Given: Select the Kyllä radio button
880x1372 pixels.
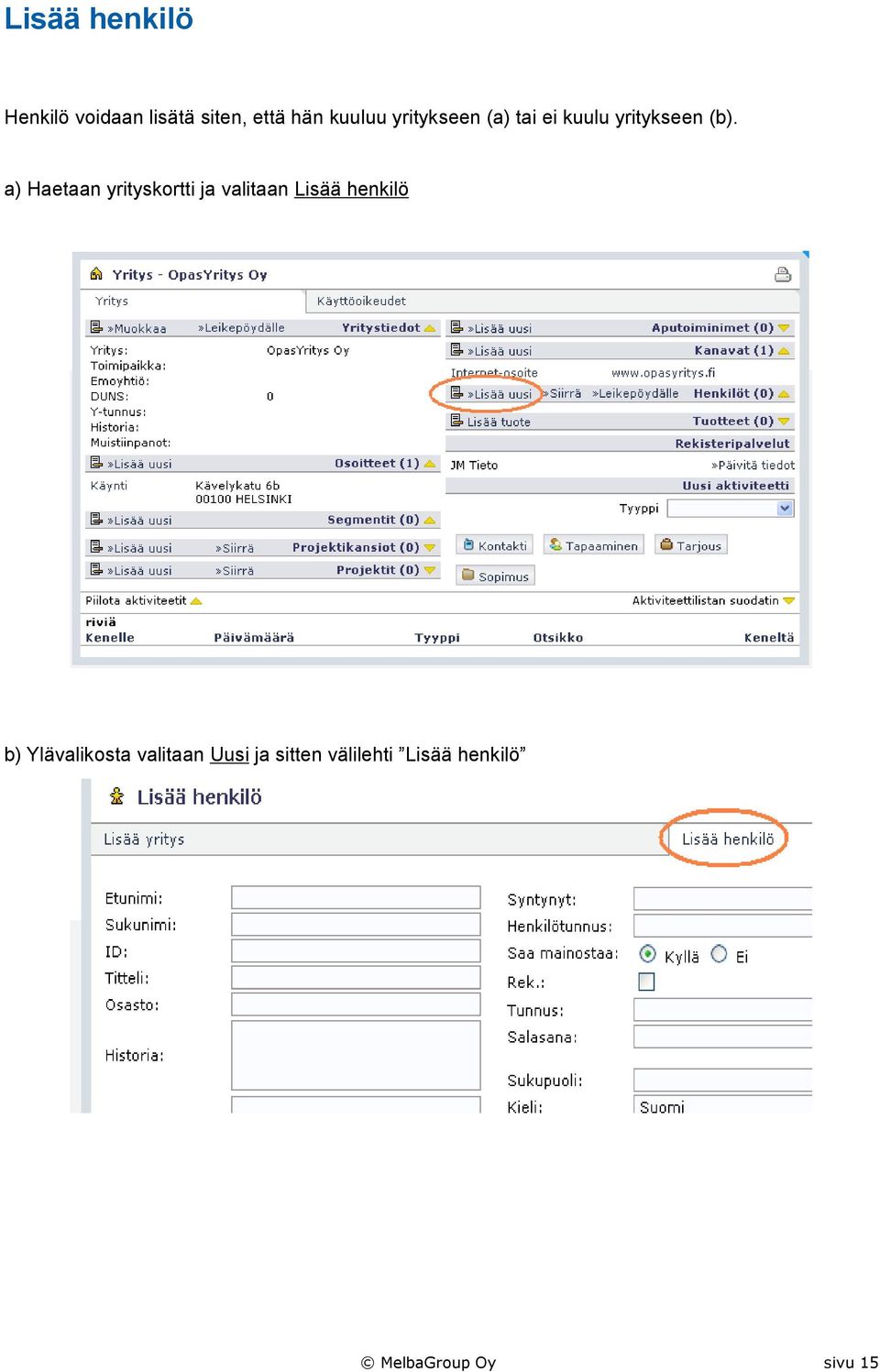Looking at the screenshot, I should (648, 954).
